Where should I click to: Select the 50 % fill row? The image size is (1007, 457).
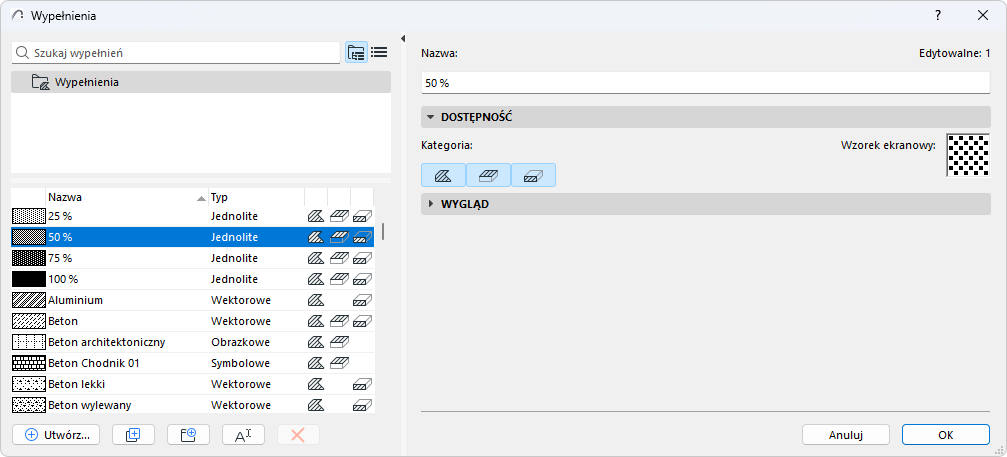tap(193, 237)
